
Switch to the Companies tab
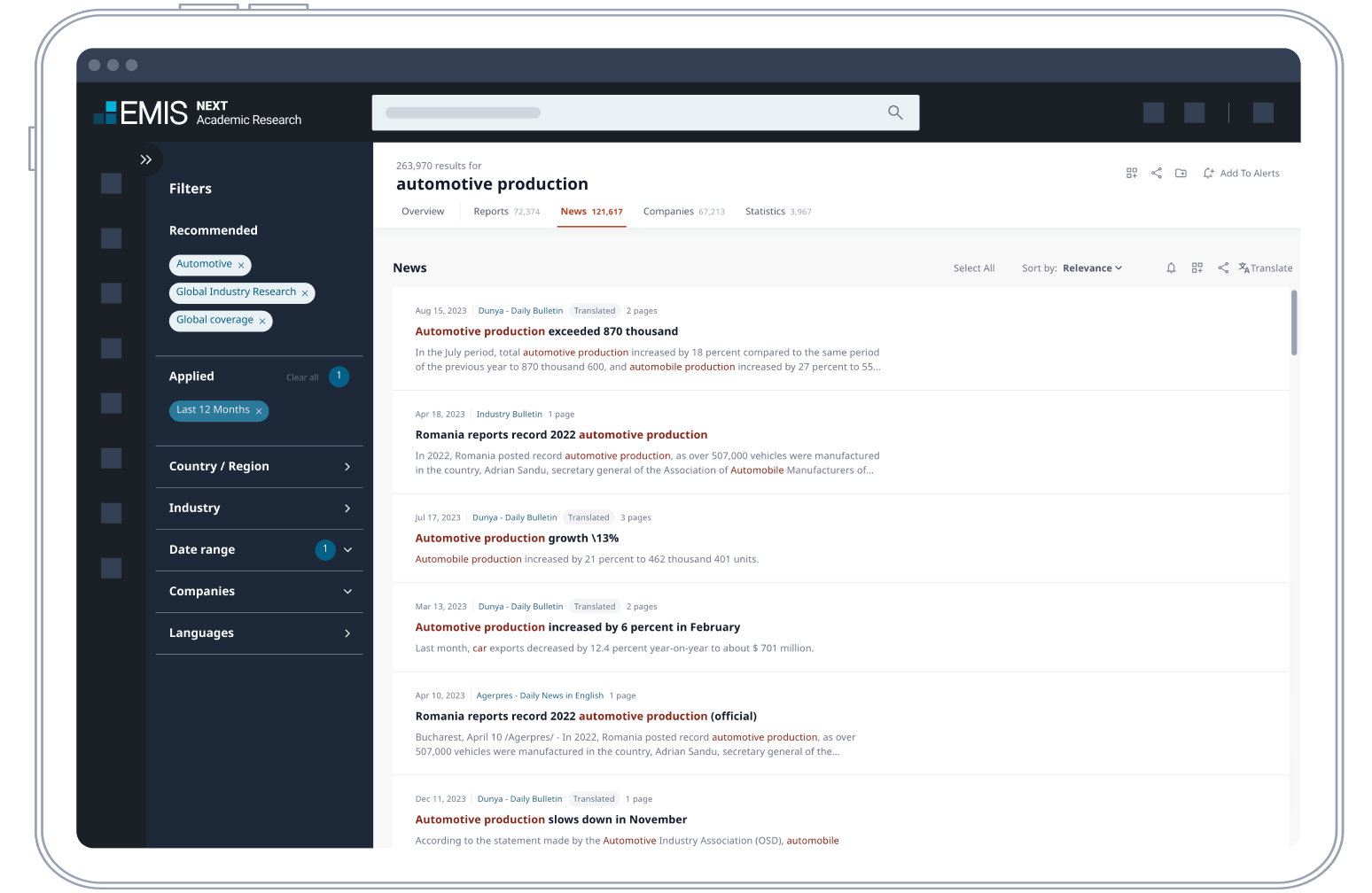point(682,212)
